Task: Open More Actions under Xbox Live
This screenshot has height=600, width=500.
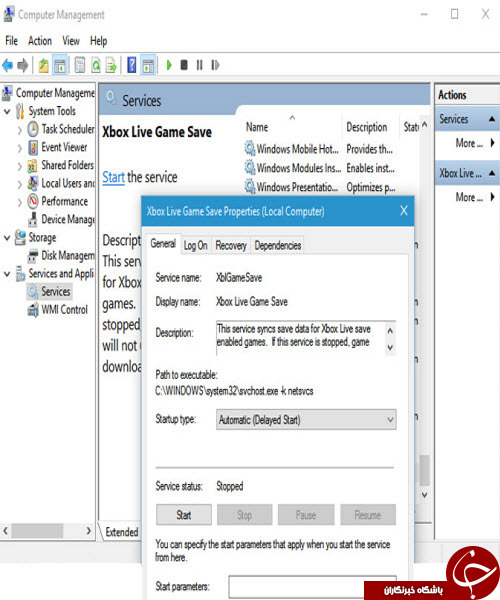Action: pos(475,197)
